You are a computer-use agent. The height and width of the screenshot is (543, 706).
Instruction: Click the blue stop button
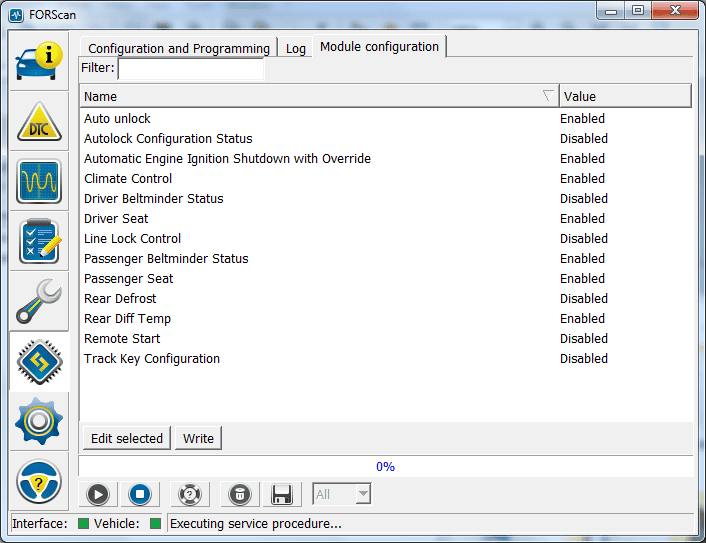[x=140, y=494]
